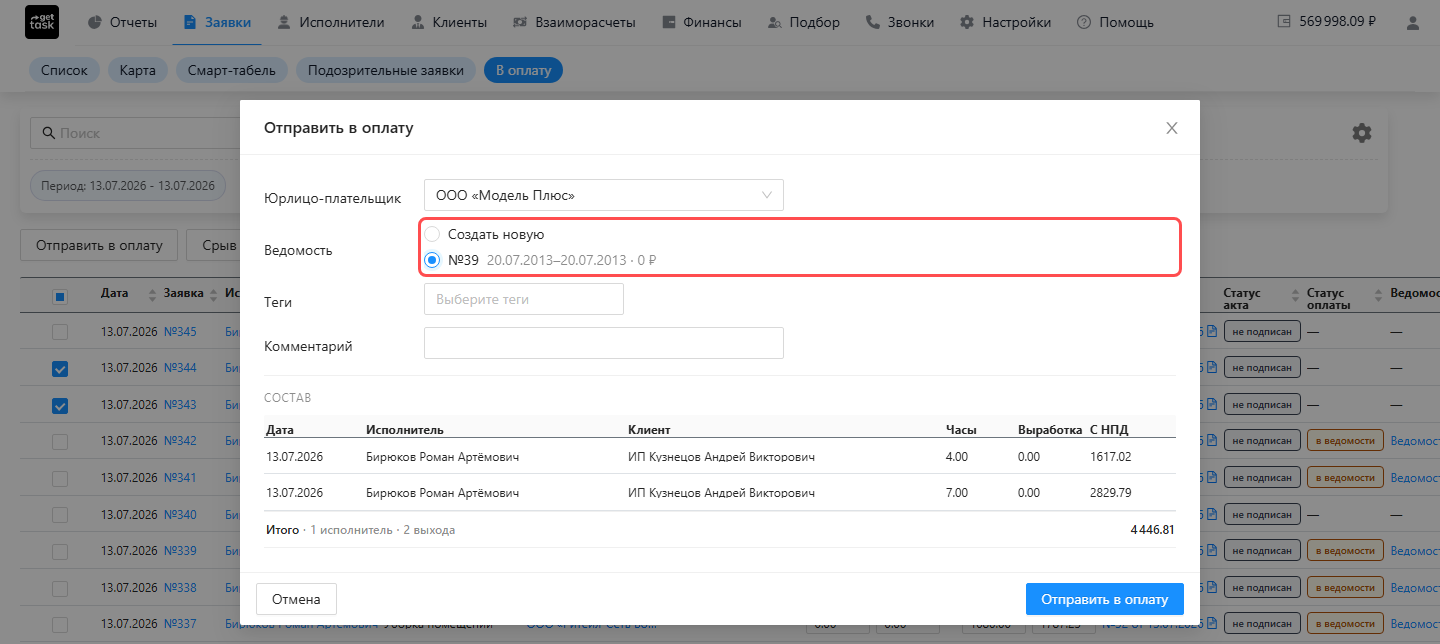1440x644 pixels.
Task: Uncheck the checkbox for заявка №344
Action: pos(60,369)
